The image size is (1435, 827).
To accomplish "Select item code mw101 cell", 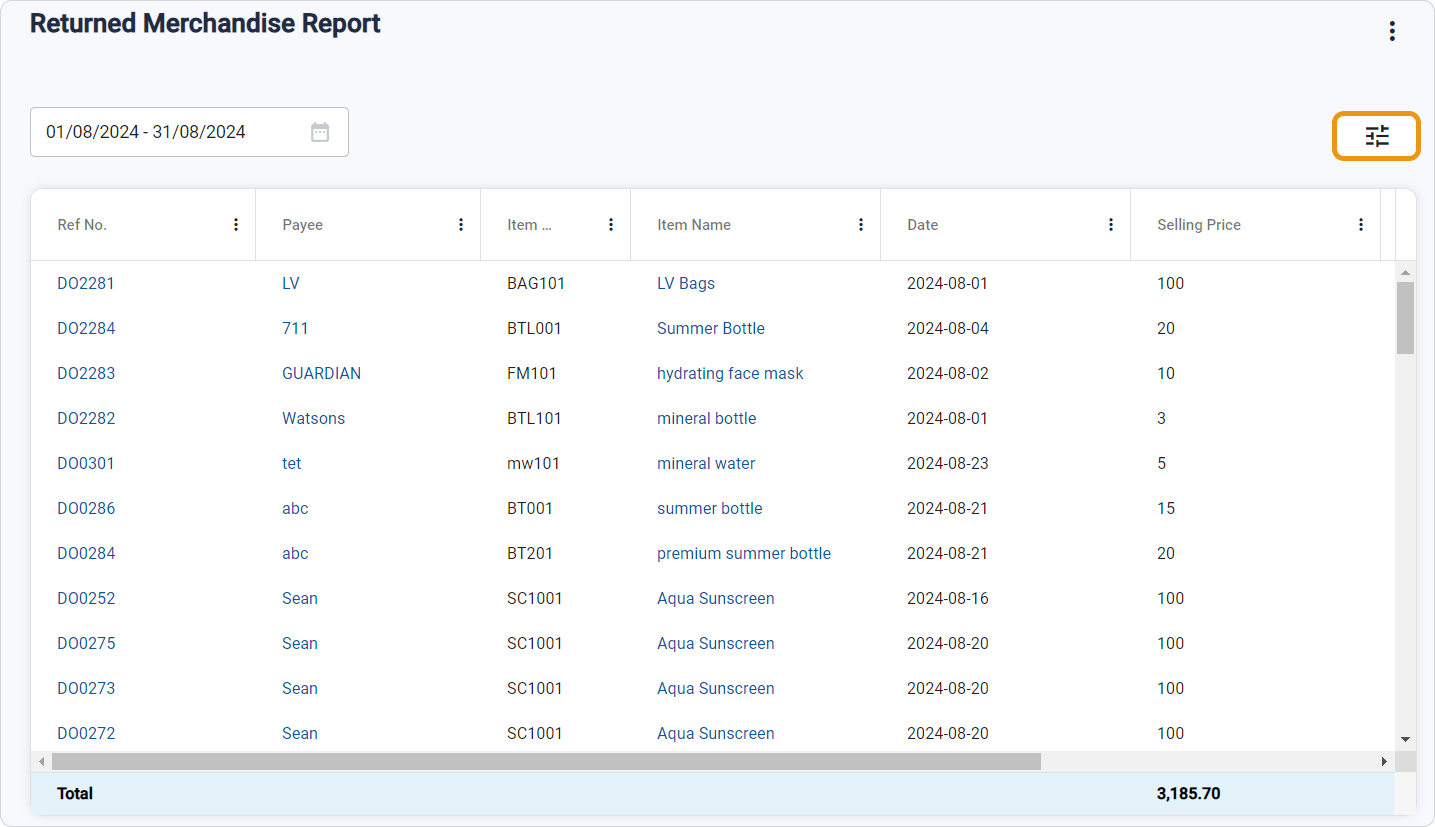I will tap(533, 463).
